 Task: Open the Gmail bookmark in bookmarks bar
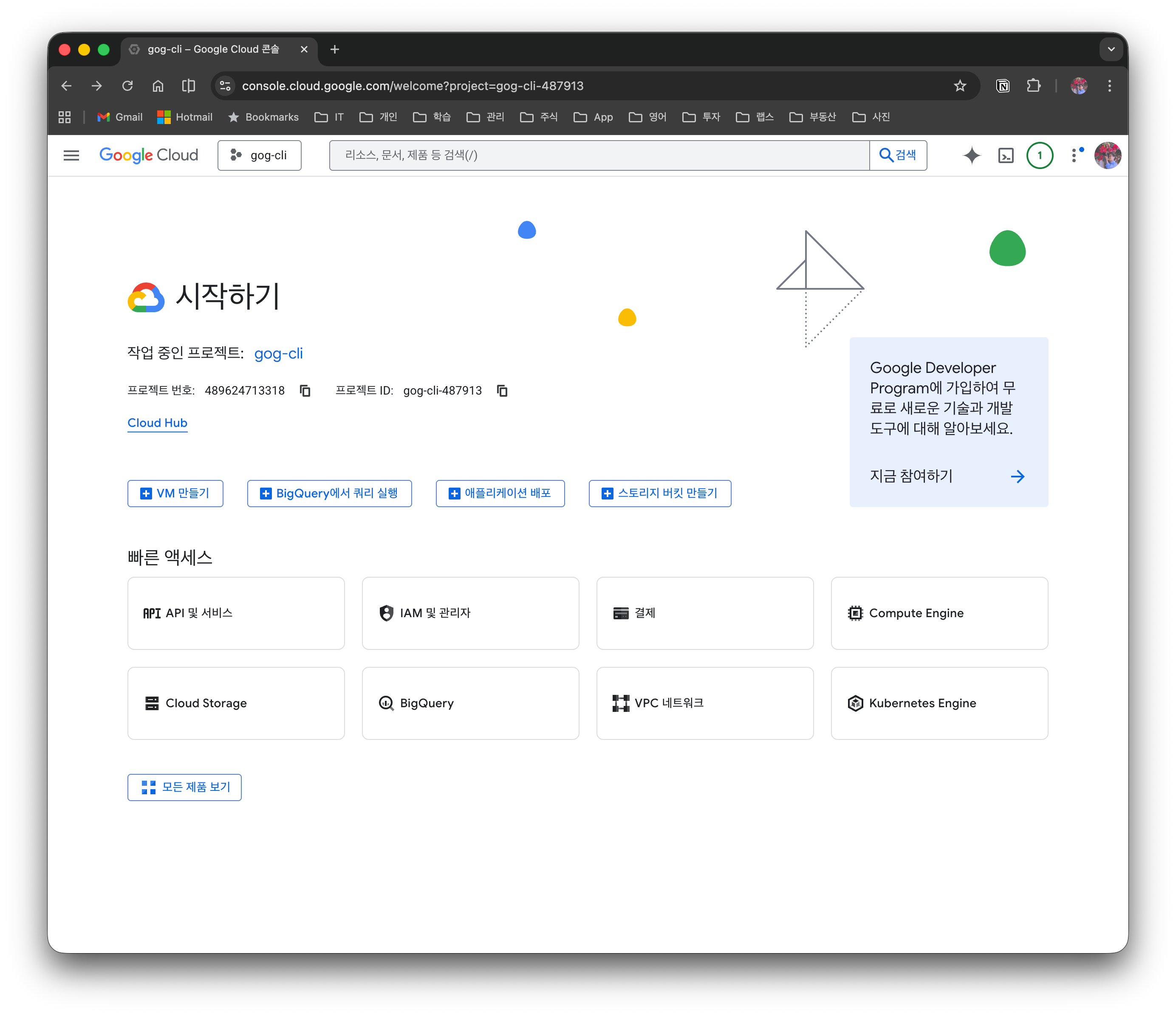click(x=119, y=117)
